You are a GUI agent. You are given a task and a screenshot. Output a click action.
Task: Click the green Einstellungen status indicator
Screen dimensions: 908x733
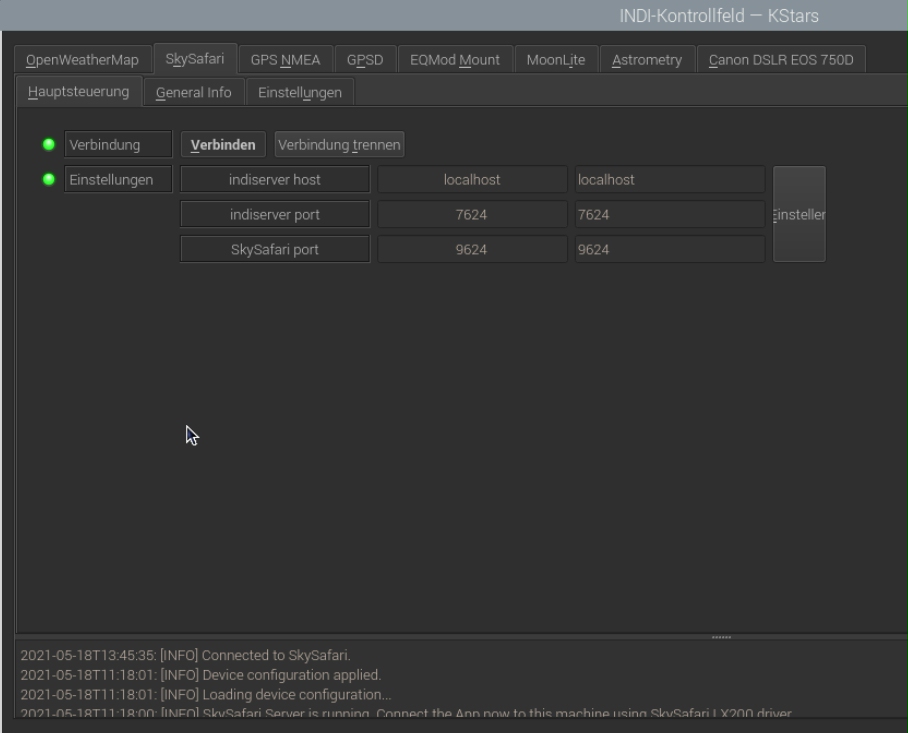49,179
